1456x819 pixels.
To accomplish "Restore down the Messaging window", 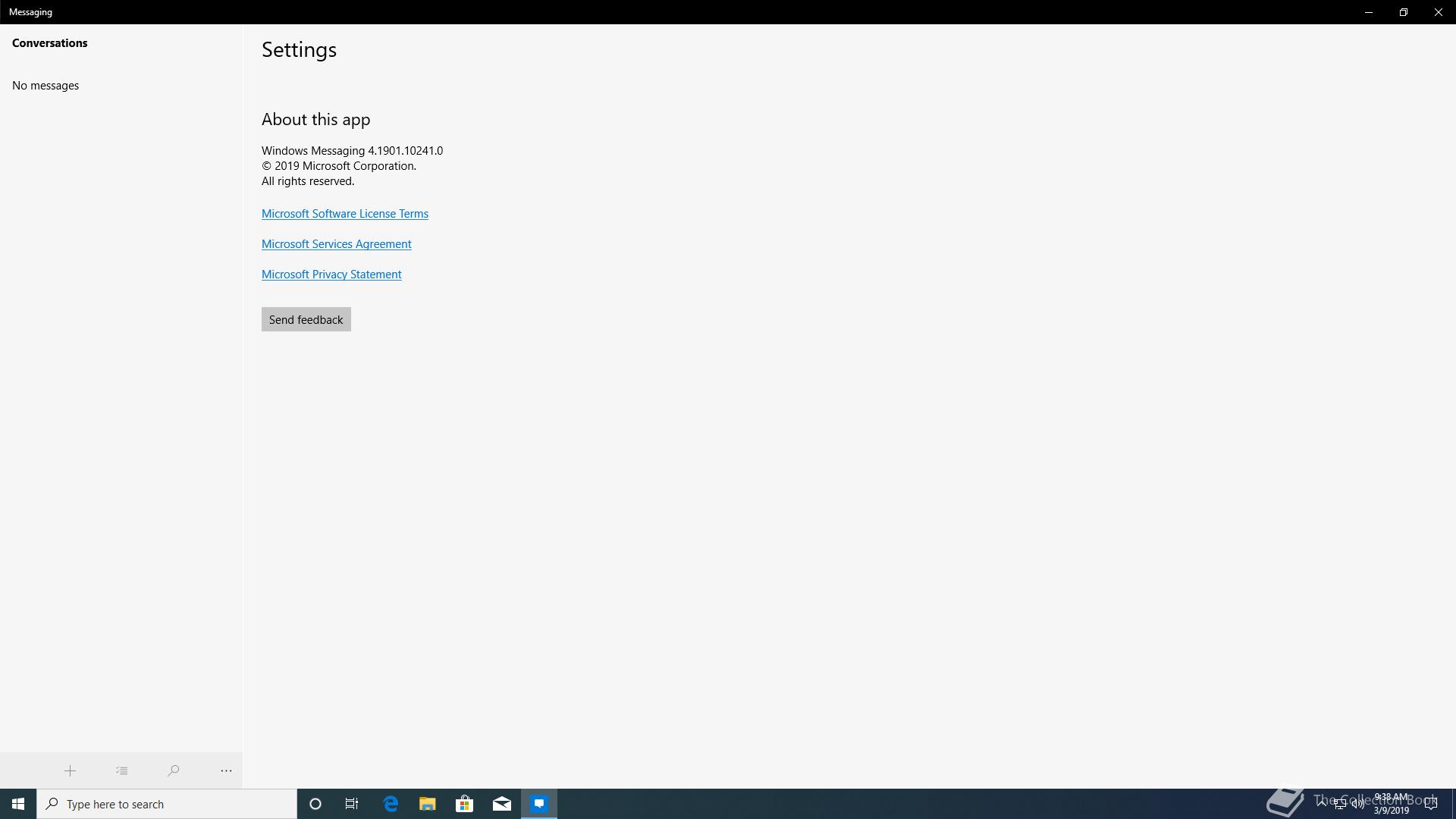I will 1404,12.
